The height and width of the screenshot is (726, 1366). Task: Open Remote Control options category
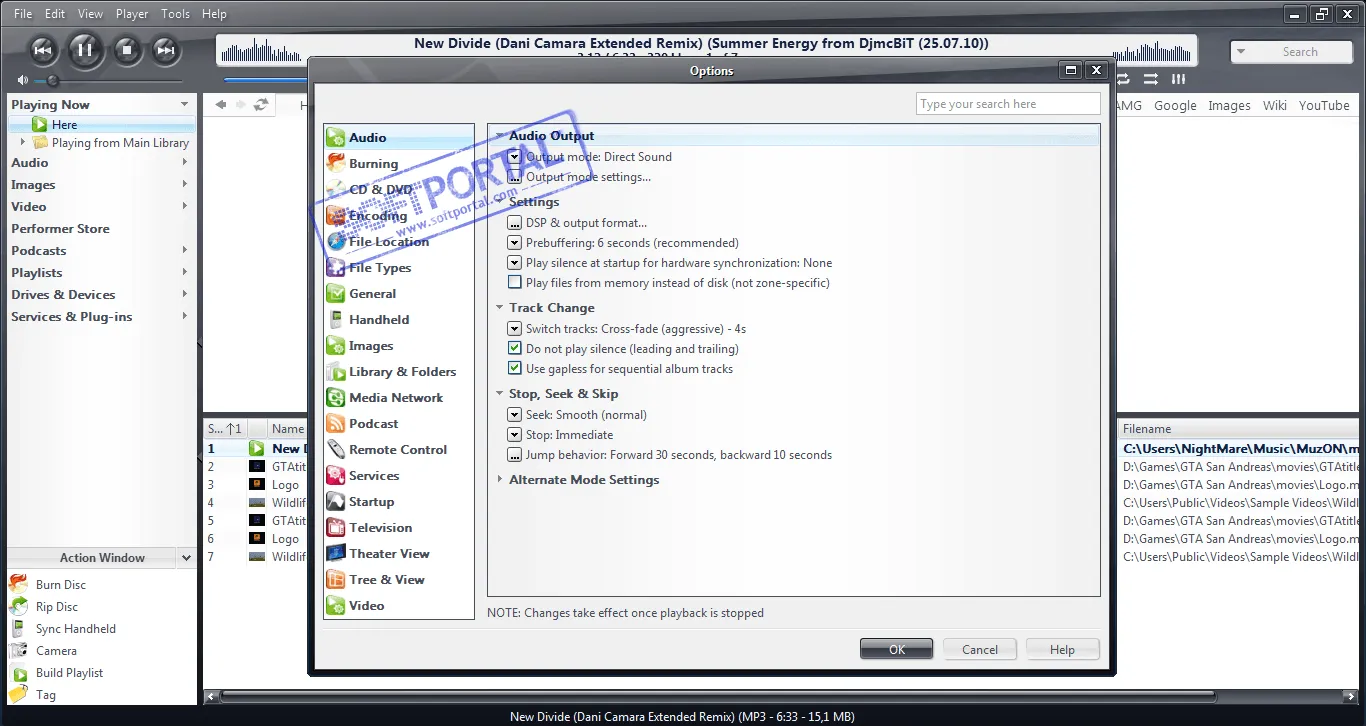(x=398, y=450)
